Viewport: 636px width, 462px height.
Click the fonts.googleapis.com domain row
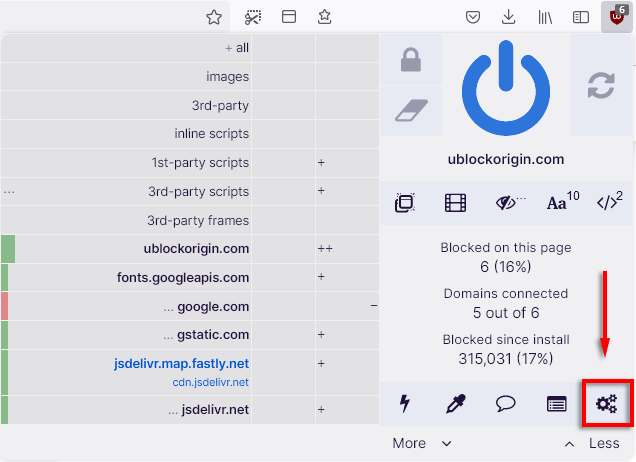[x=126, y=277]
